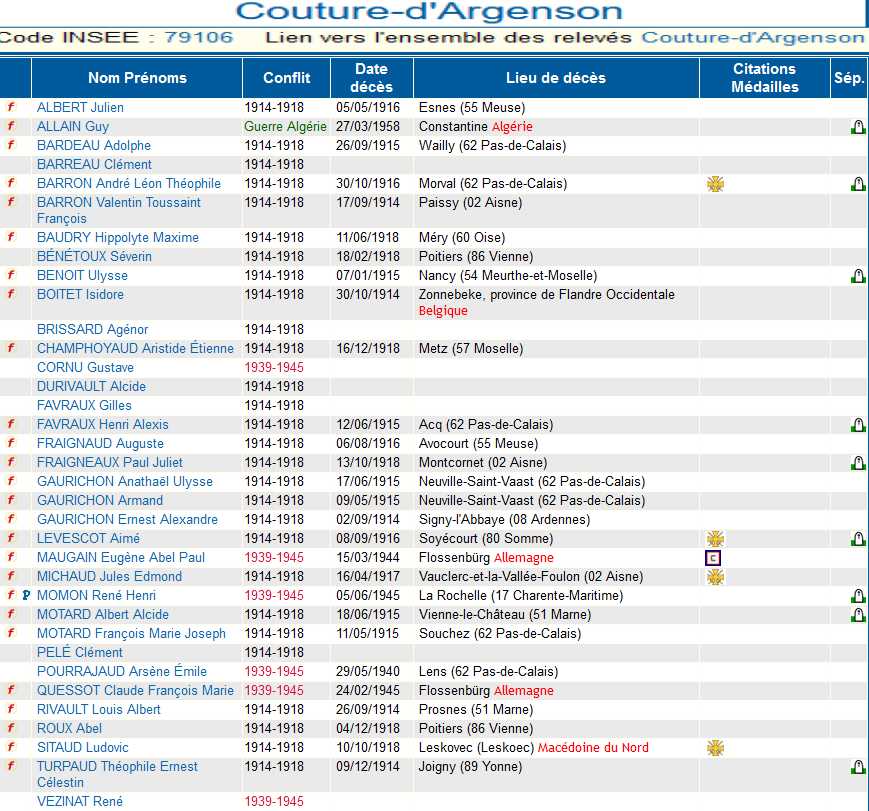Image resolution: width=869 pixels, height=811 pixels.
Task: Click the 'Conflit' column header
Action: (x=287, y=78)
